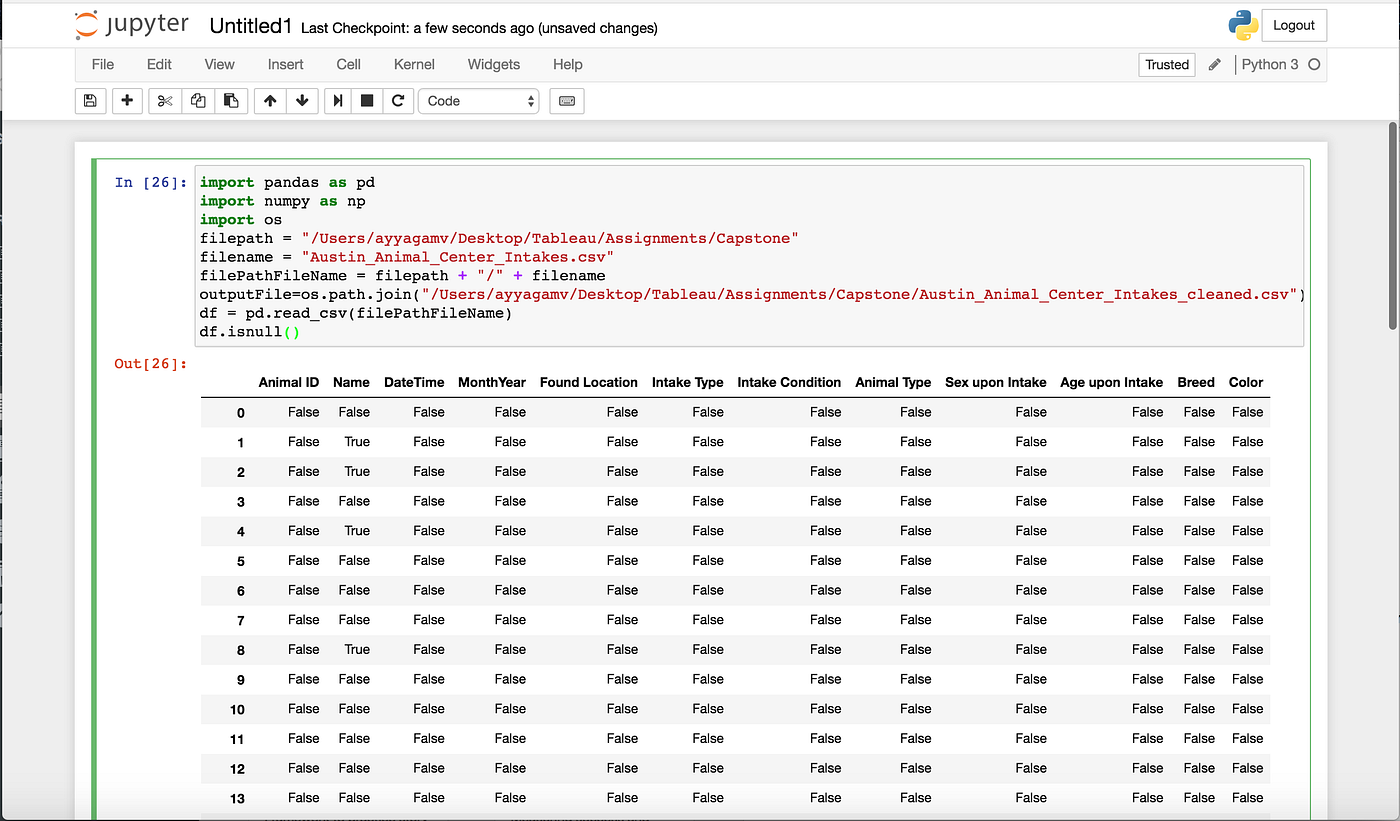Click the Jupyter logo

(x=131, y=24)
